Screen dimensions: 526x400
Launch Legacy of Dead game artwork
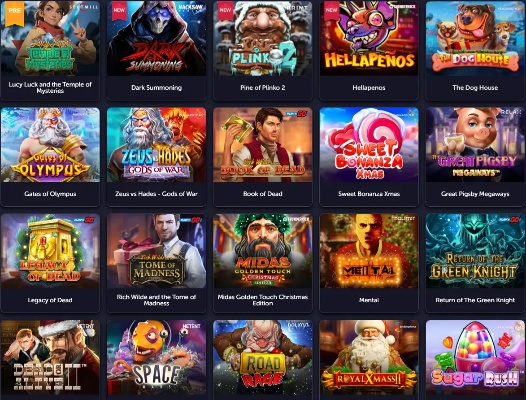50,251
